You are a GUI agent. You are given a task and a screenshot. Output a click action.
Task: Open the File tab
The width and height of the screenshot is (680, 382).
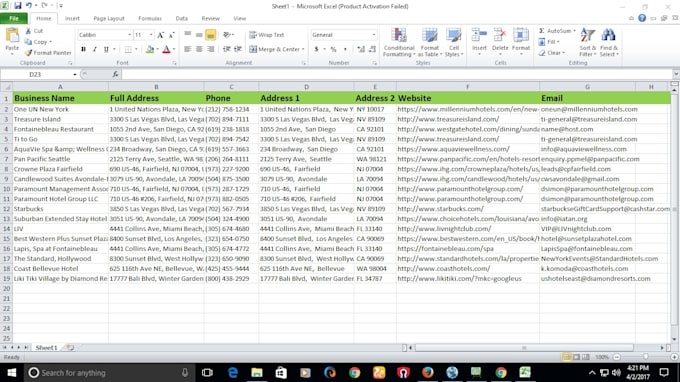click(14, 18)
